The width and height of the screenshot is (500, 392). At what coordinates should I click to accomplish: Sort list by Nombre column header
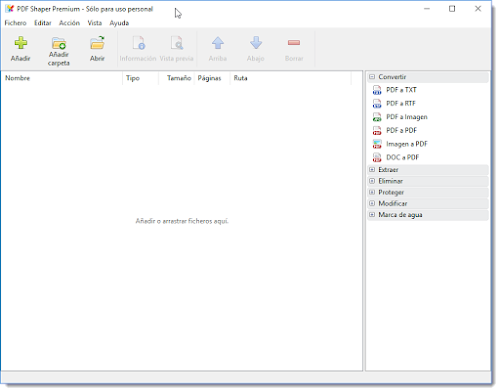(x=62, y=78)
